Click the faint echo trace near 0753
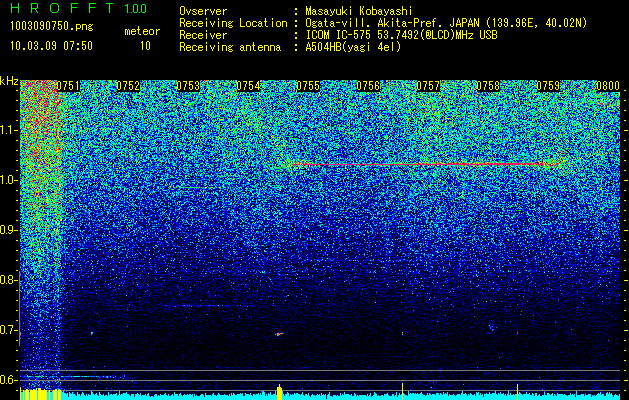 [x=196, y=187]
